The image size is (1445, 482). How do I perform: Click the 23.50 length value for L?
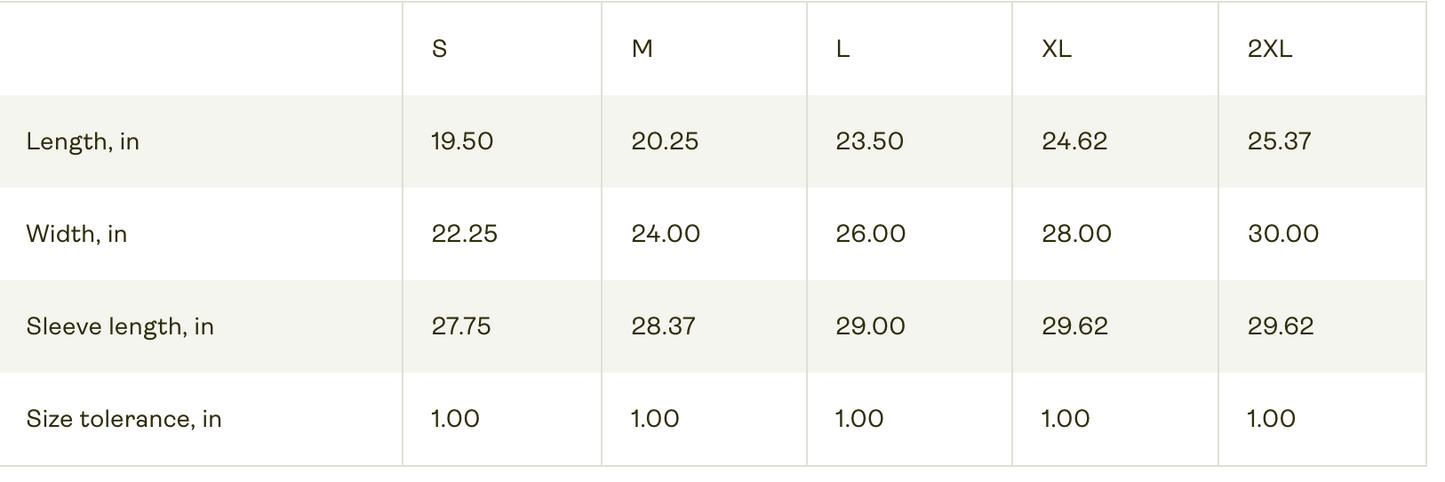(870, 141)
